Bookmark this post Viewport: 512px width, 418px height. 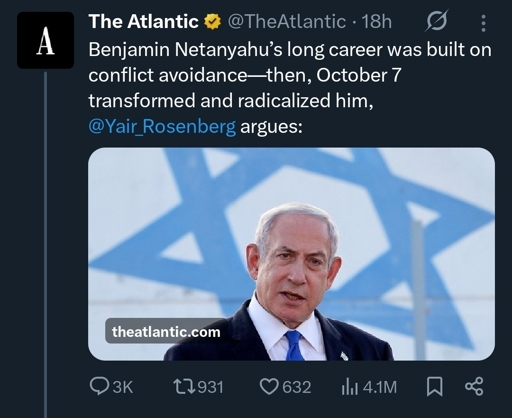point(435,387)
